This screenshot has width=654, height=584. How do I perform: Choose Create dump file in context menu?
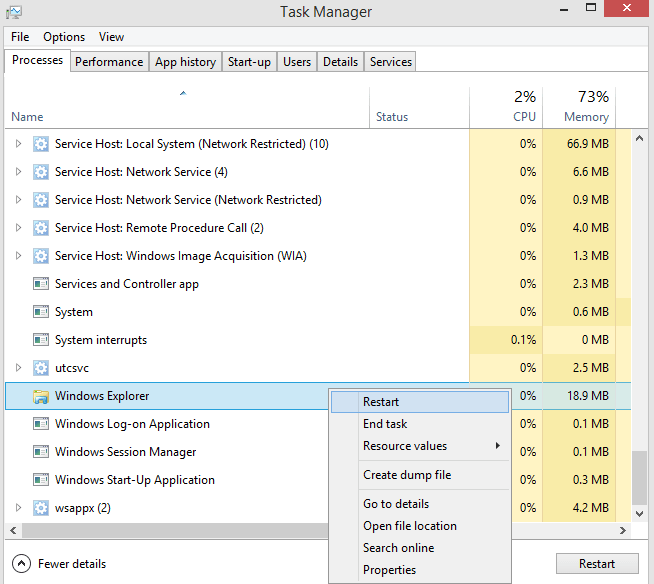[x=420, y=475]
